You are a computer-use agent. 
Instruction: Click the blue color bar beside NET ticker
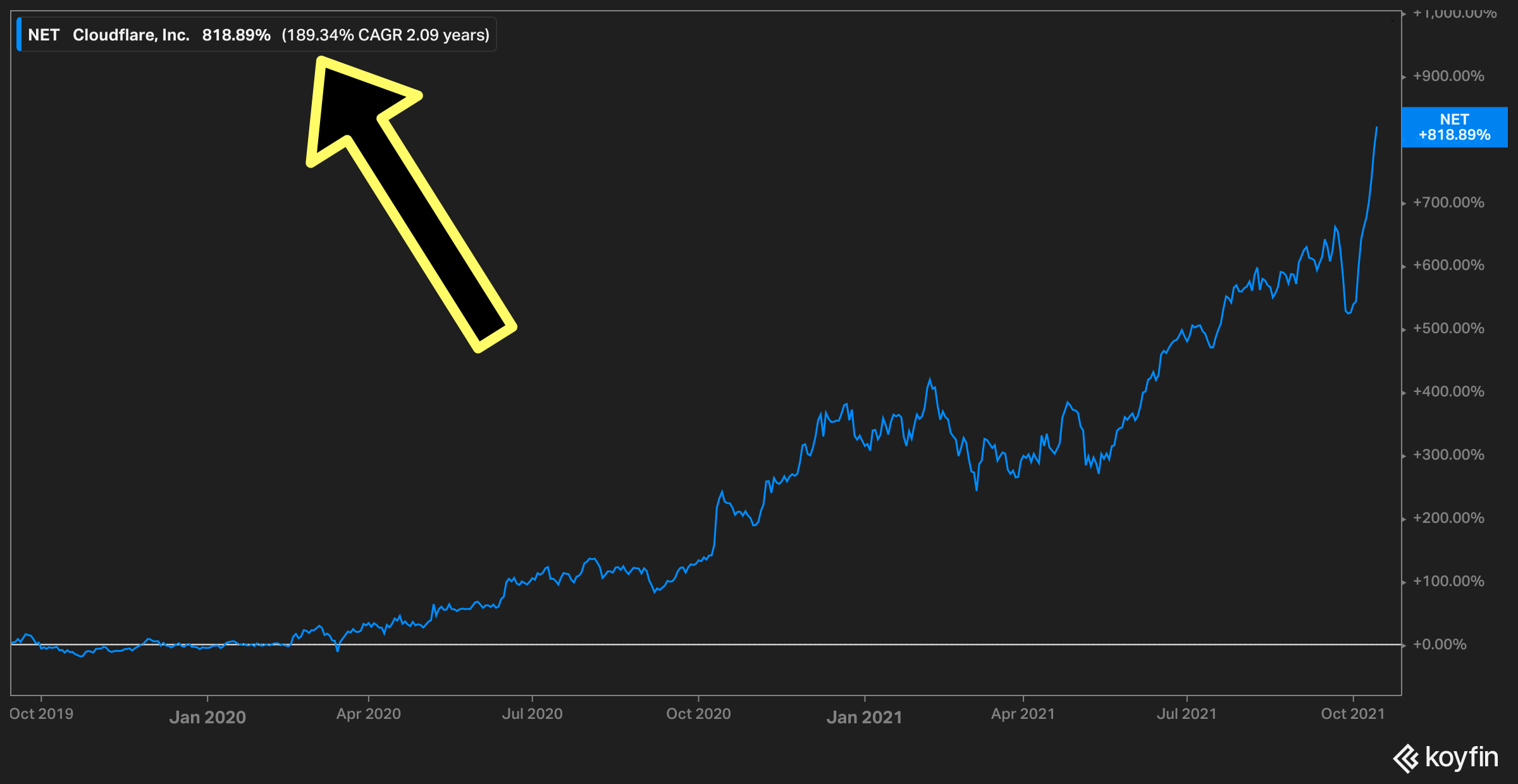[x=19, y=35]
